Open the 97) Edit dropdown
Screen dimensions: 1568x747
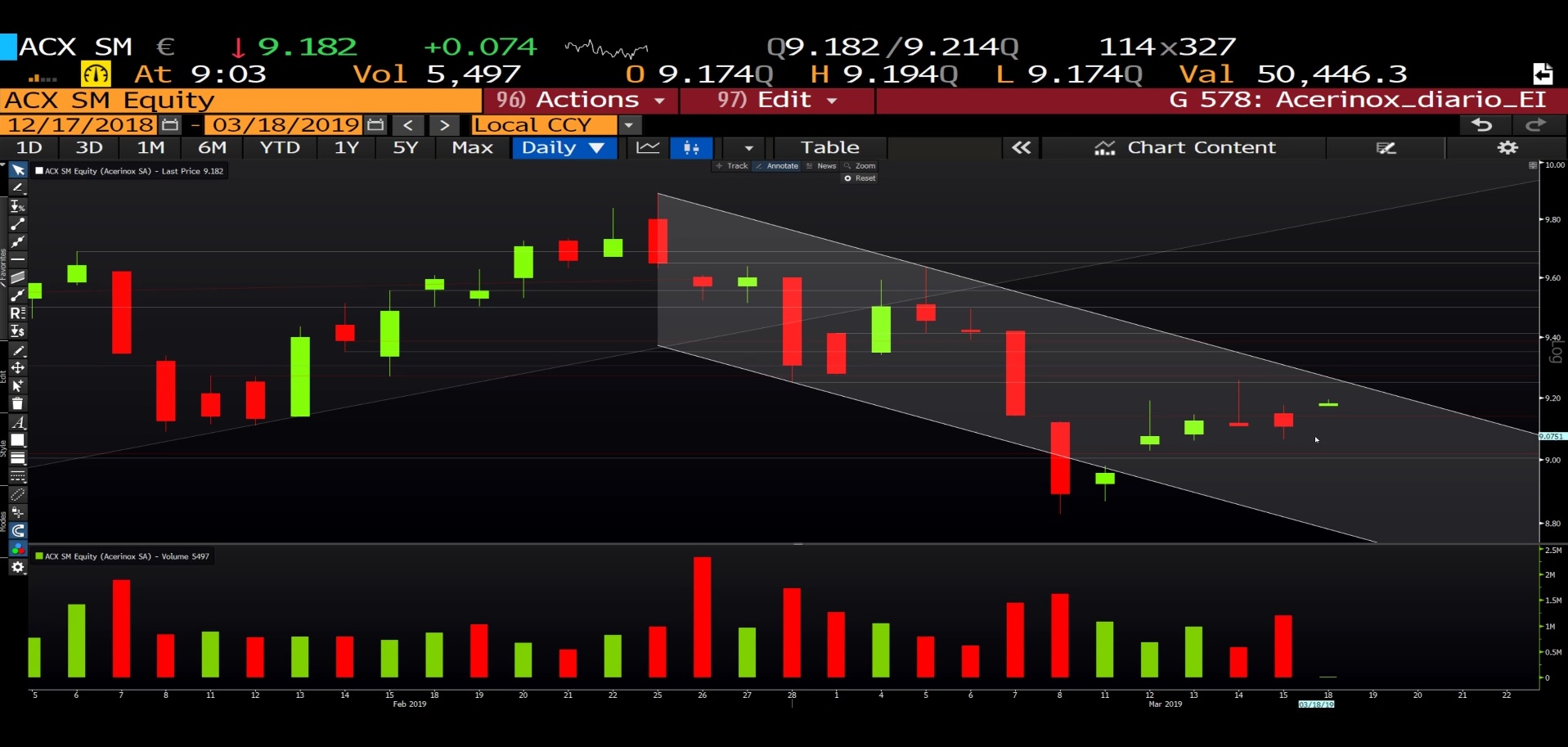point(777,100)
